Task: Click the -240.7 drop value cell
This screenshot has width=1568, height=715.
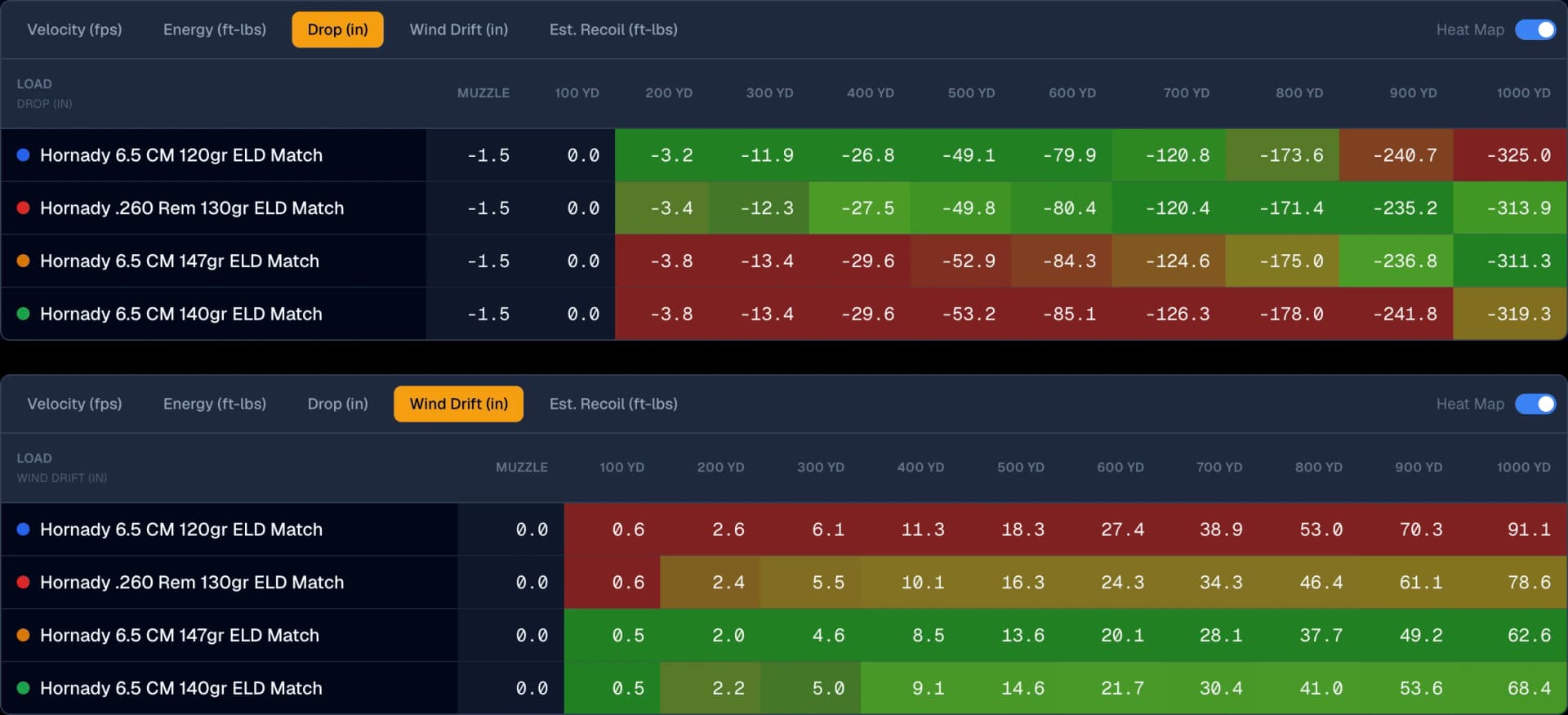Action: click(x=1396, y=155)
